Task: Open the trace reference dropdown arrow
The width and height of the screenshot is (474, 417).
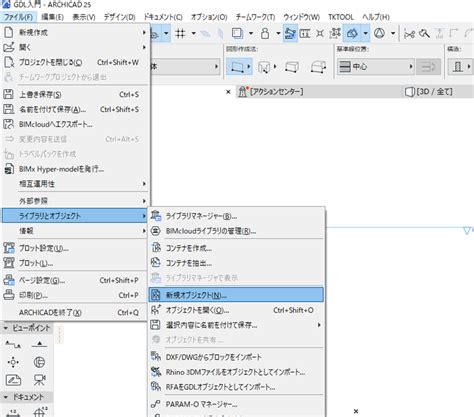Action: (250, 33)
